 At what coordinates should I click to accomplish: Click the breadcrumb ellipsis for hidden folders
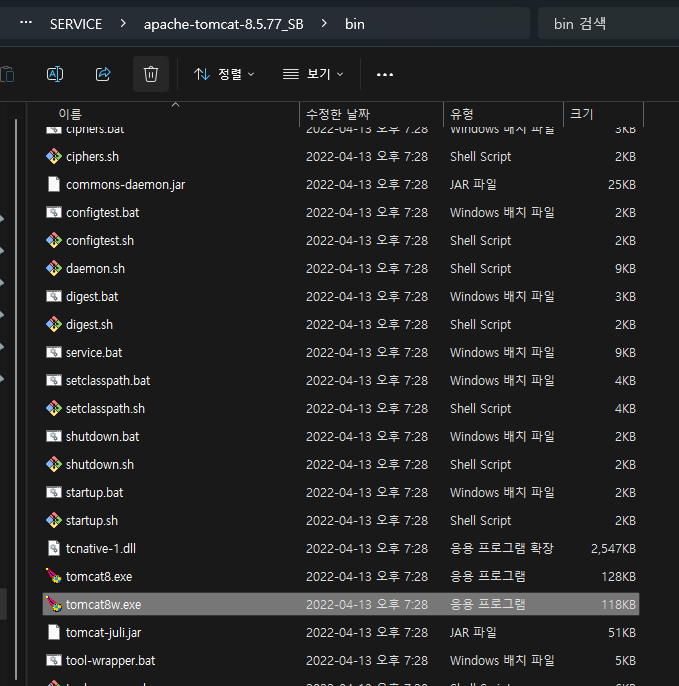click(26, 23)
